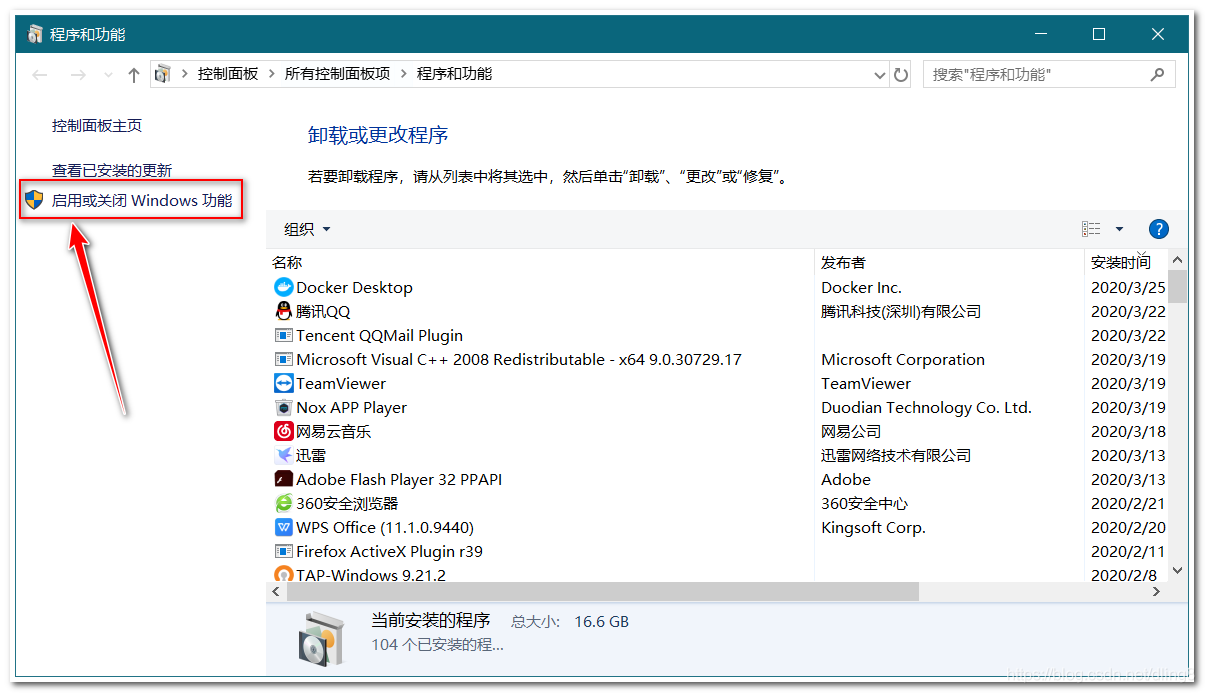This screenshot has width=1205, height=693.
Task: Click the vertical scrollbar thumb
Action: [x=1177, y=286]
